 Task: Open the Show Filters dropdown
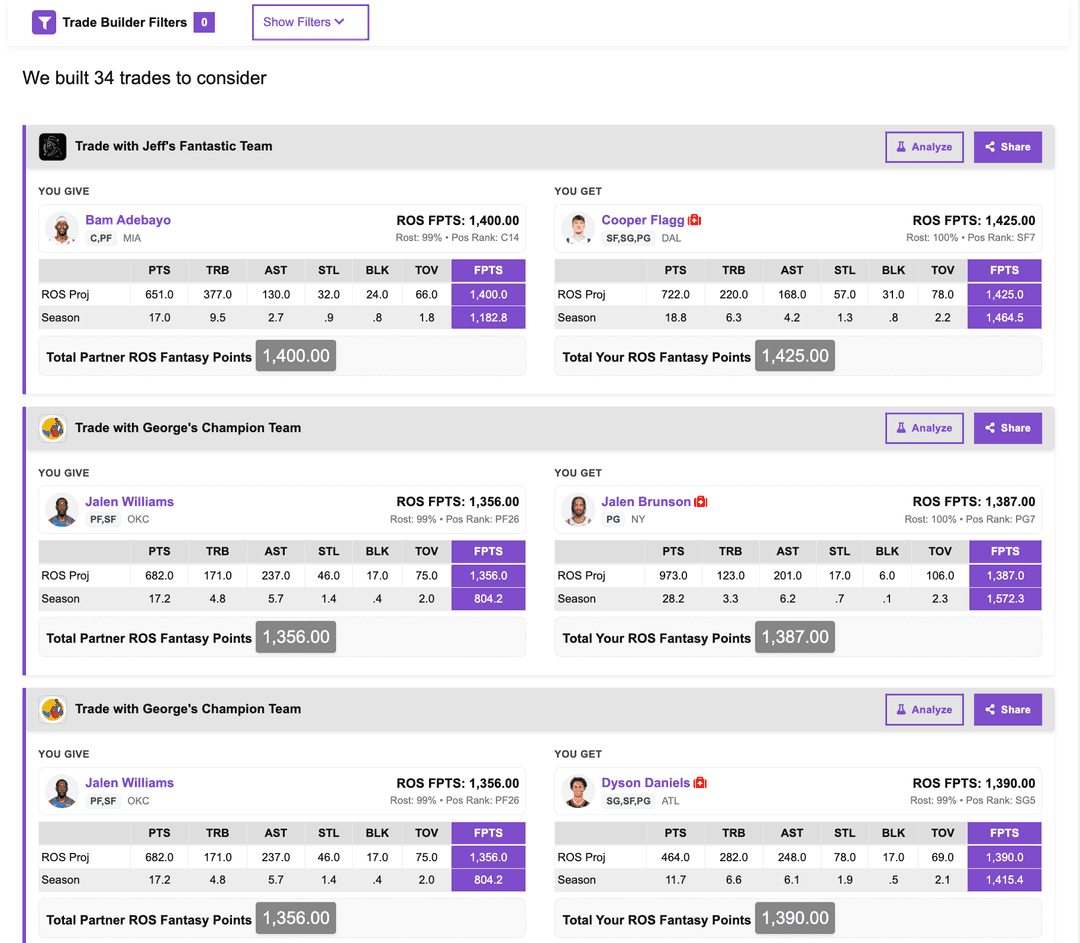[x=310, y=22]
